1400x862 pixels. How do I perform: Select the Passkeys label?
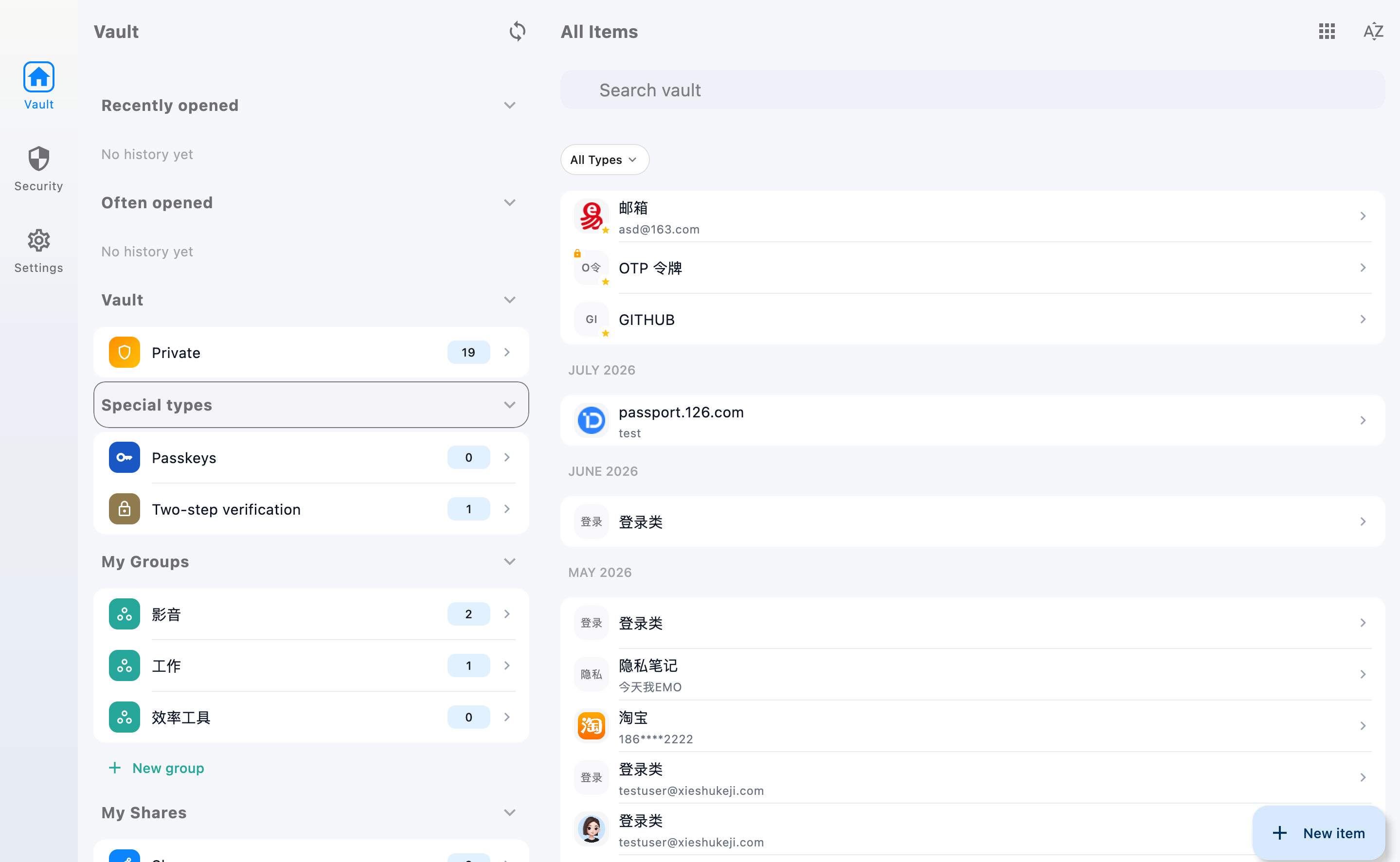click(x=183, y=458)
